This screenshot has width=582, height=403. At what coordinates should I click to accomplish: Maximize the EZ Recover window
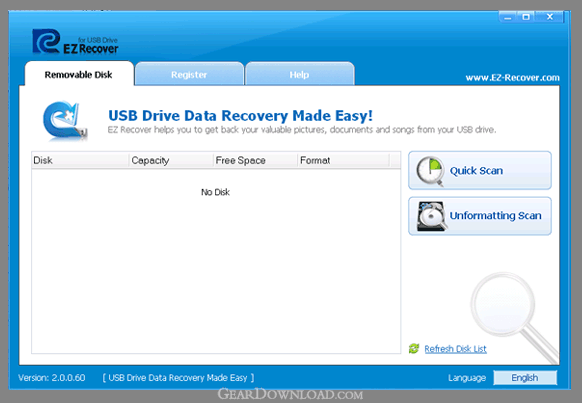tap(526, 17)
